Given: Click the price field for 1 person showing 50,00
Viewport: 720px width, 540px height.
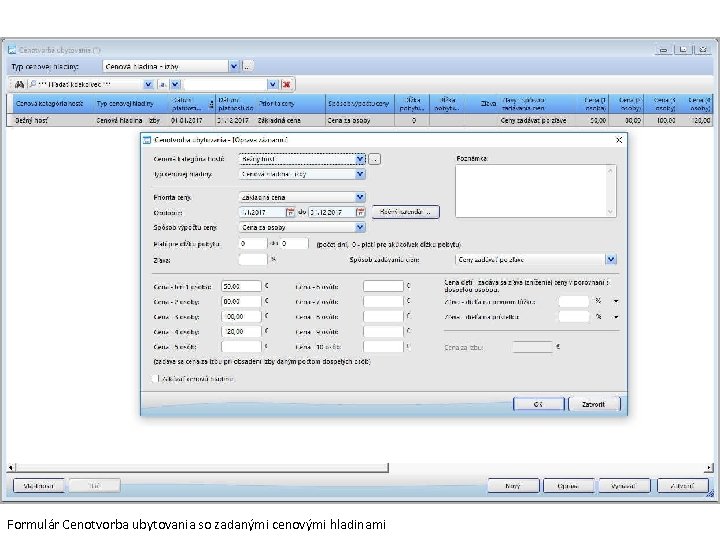Looking at the screenshot, I should pyautogui.click(x=241, y=286).
